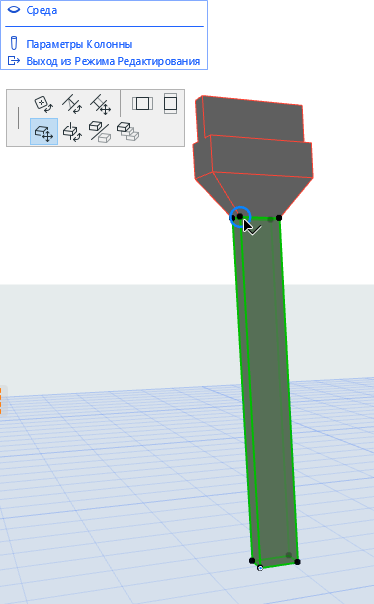Click the Mirror element pet palette icon
The image size is (374, 604).
pos(100,132)
